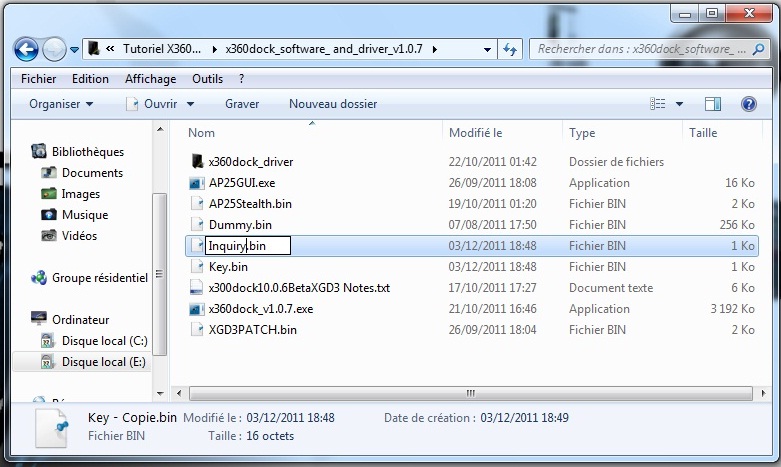The height and width of the screenshot is (467, 781).
Task: Select Disque local (C:) drive
Action: [x=104, y=341]
